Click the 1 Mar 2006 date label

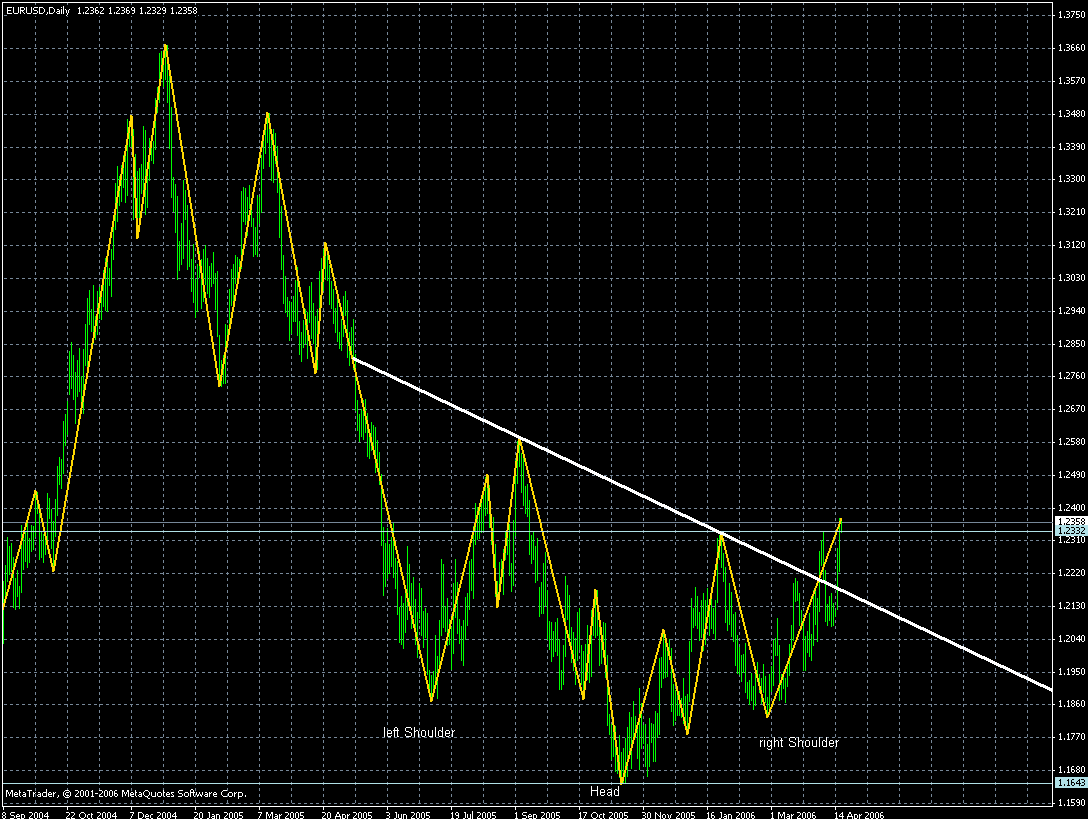793,815
